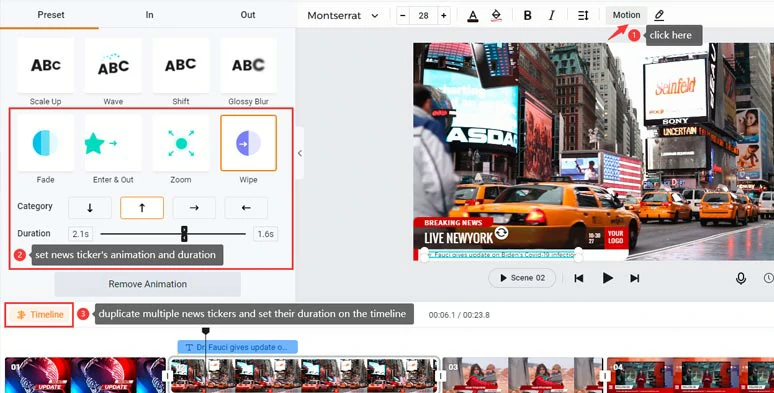774x393 pixels.
Task: Open the text color picker
Action: [x=473, y=16]
